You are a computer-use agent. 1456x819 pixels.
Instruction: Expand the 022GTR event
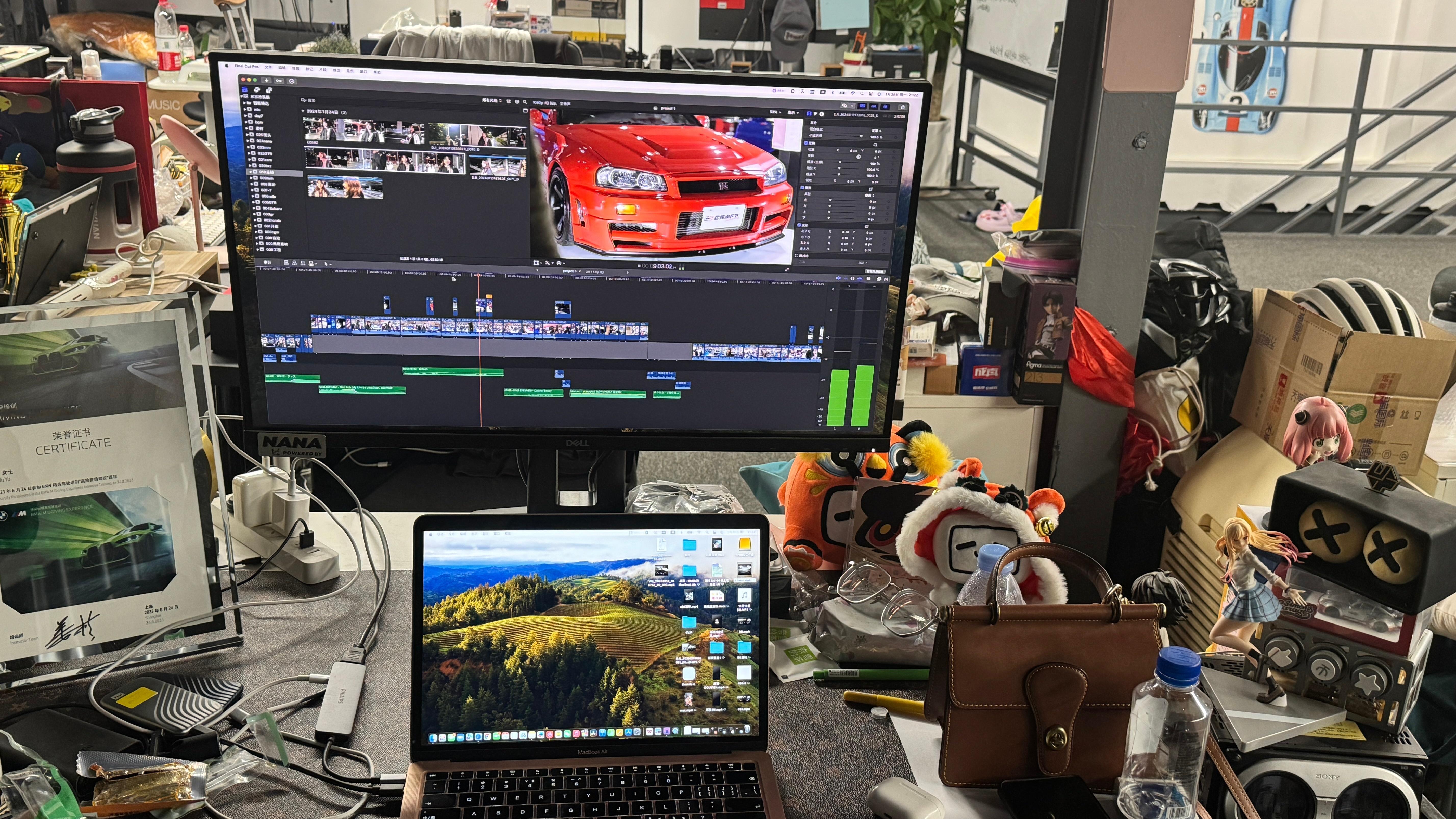(x=249, y=153)
